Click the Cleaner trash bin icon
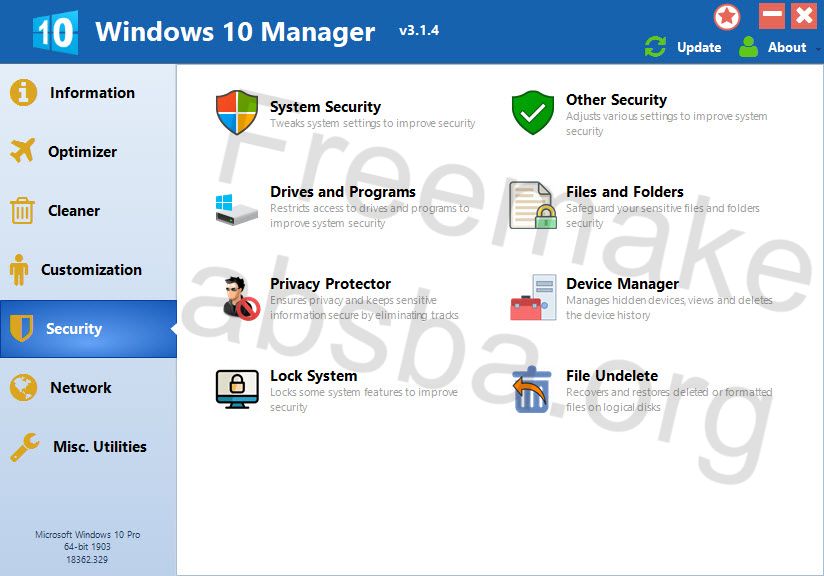The width and height of the screenshot is (824, 576). tap(22, 210)
